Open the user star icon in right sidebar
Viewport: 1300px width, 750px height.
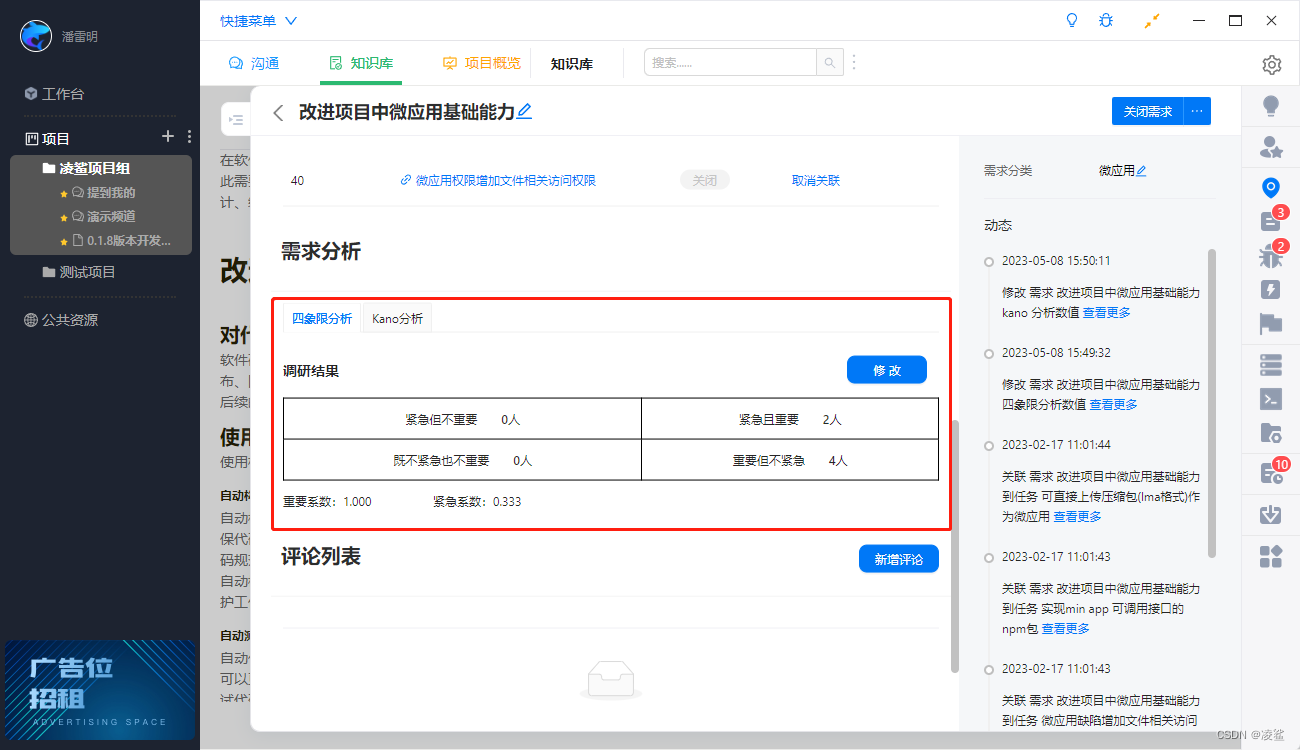click(x=1271, y=148)
